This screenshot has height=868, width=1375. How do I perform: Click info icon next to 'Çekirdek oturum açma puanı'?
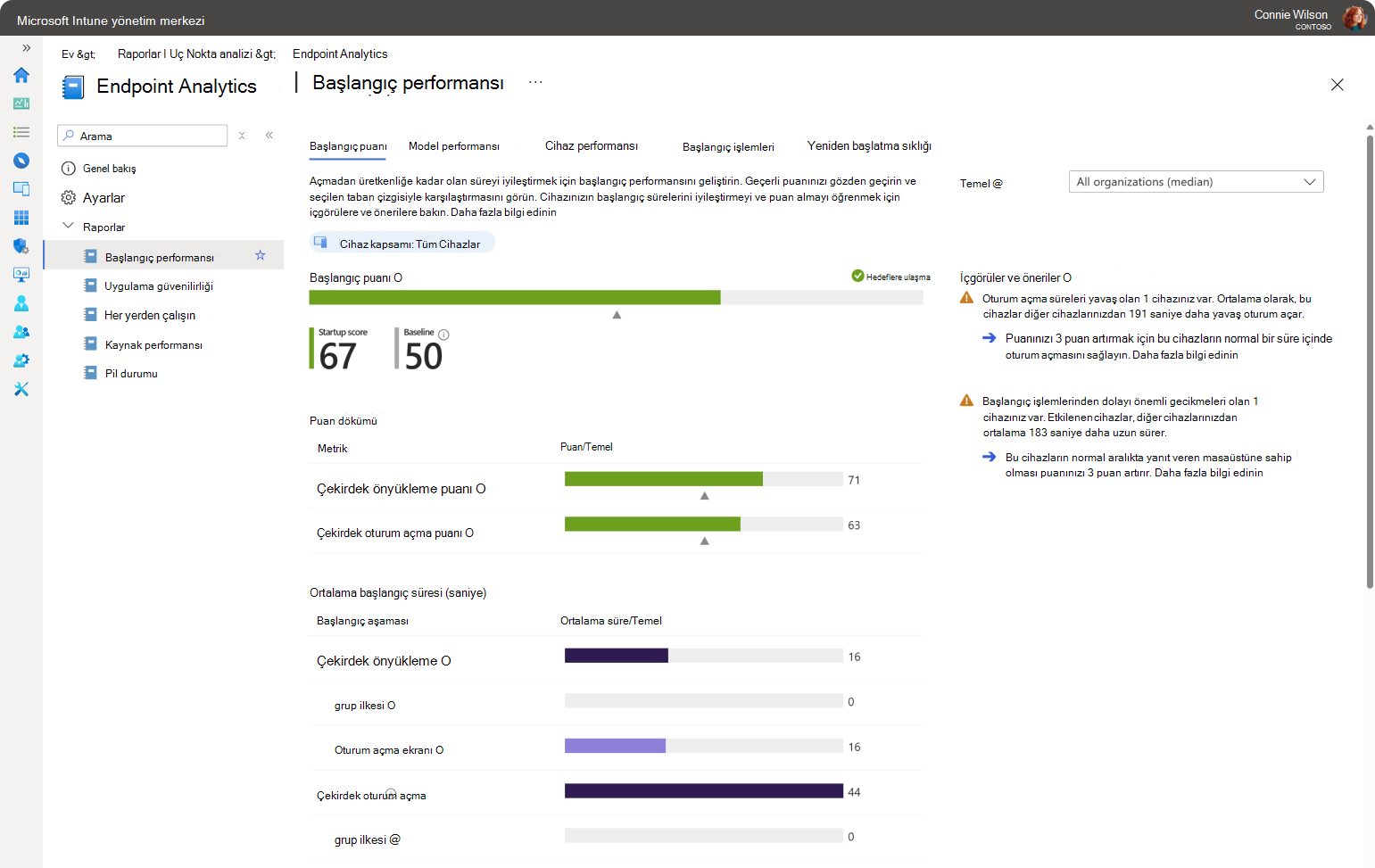pos(469,533)
